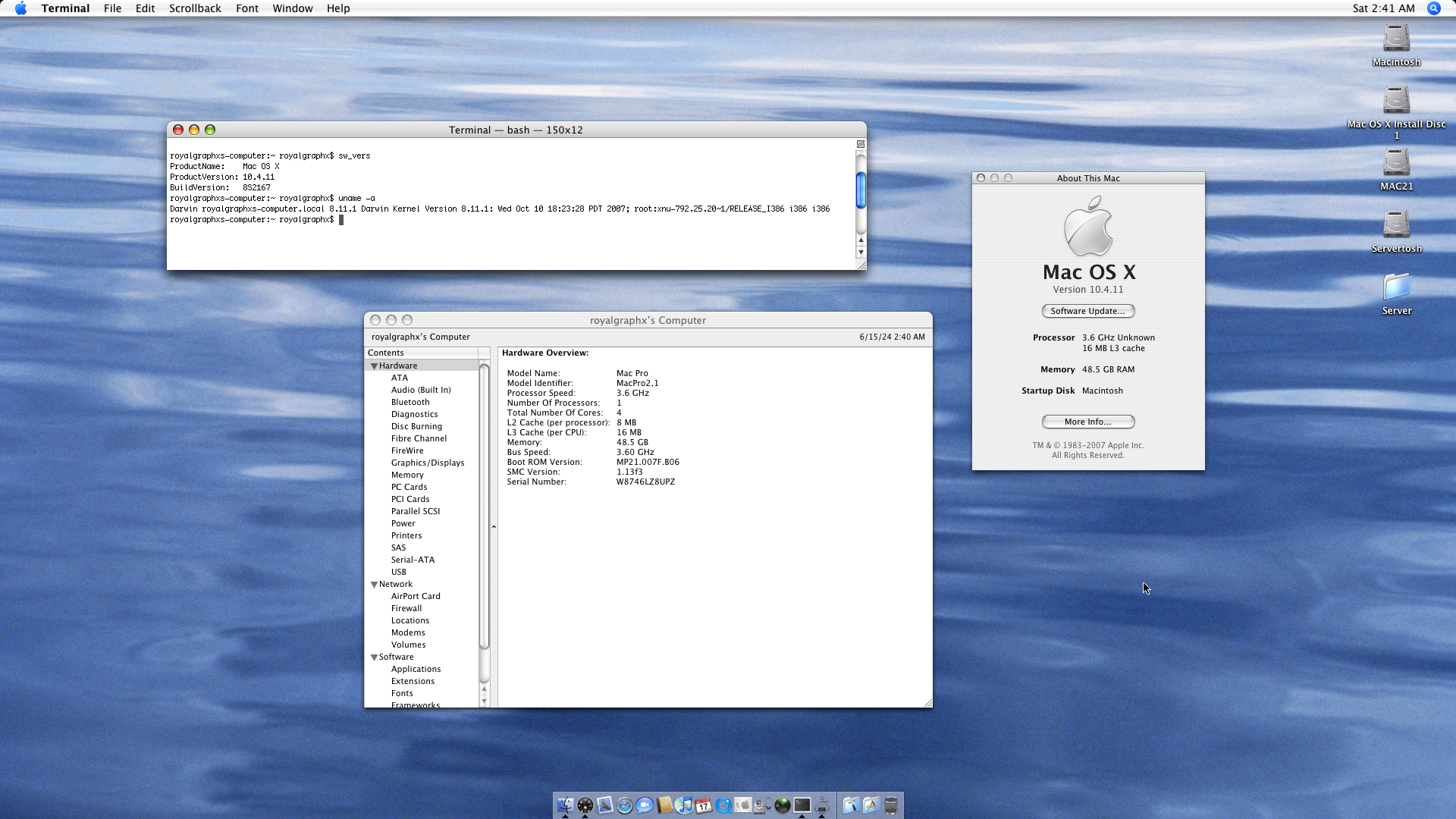Click the Terminal scroll up arrow
Image resolution: width=1456 pixels, height=819 pixels.
pos(861,240)
